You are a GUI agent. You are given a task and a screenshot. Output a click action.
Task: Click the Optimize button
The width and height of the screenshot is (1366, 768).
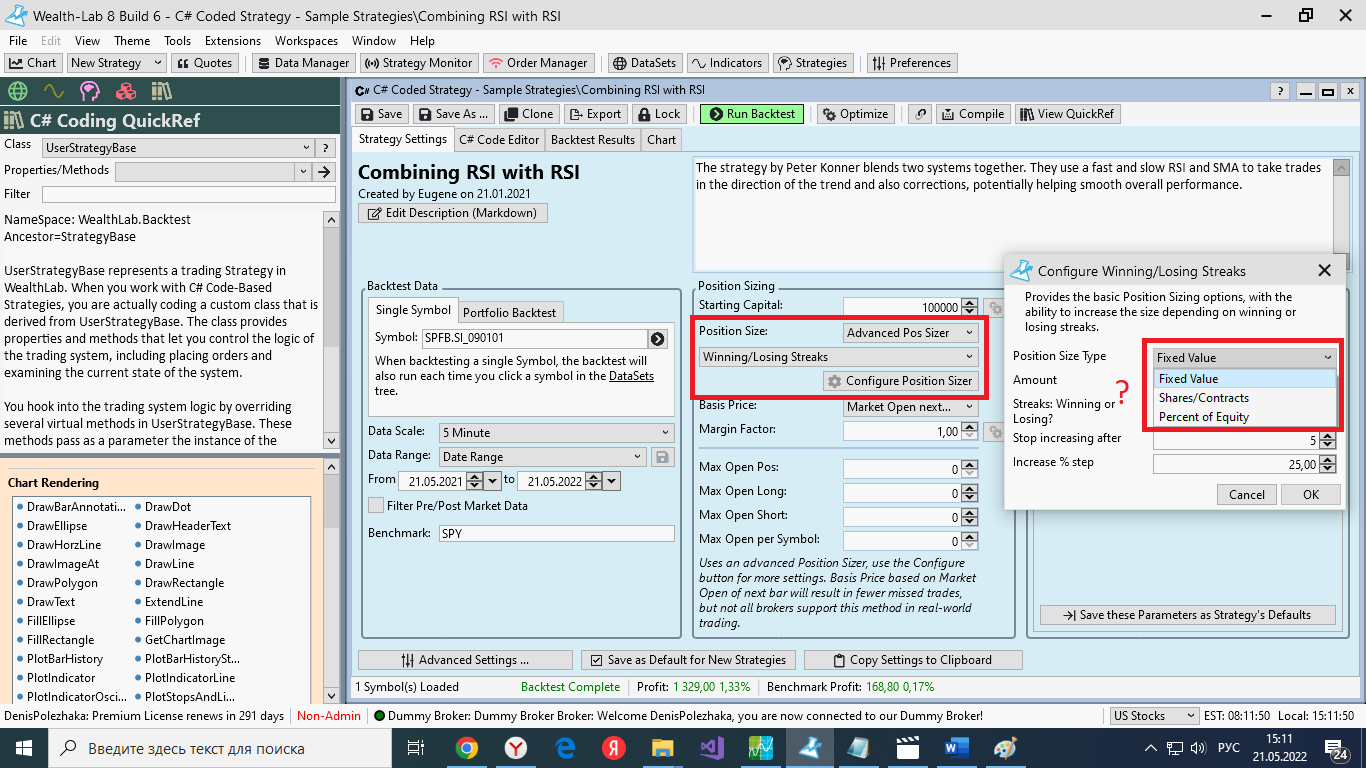[x=855, y=114]
